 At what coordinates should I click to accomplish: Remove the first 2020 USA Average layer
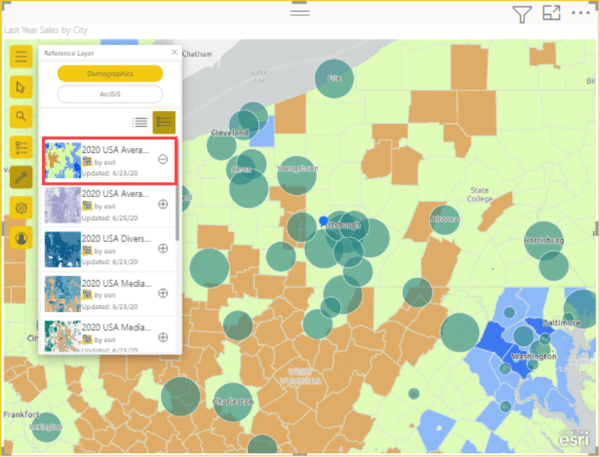pos(163,160)
